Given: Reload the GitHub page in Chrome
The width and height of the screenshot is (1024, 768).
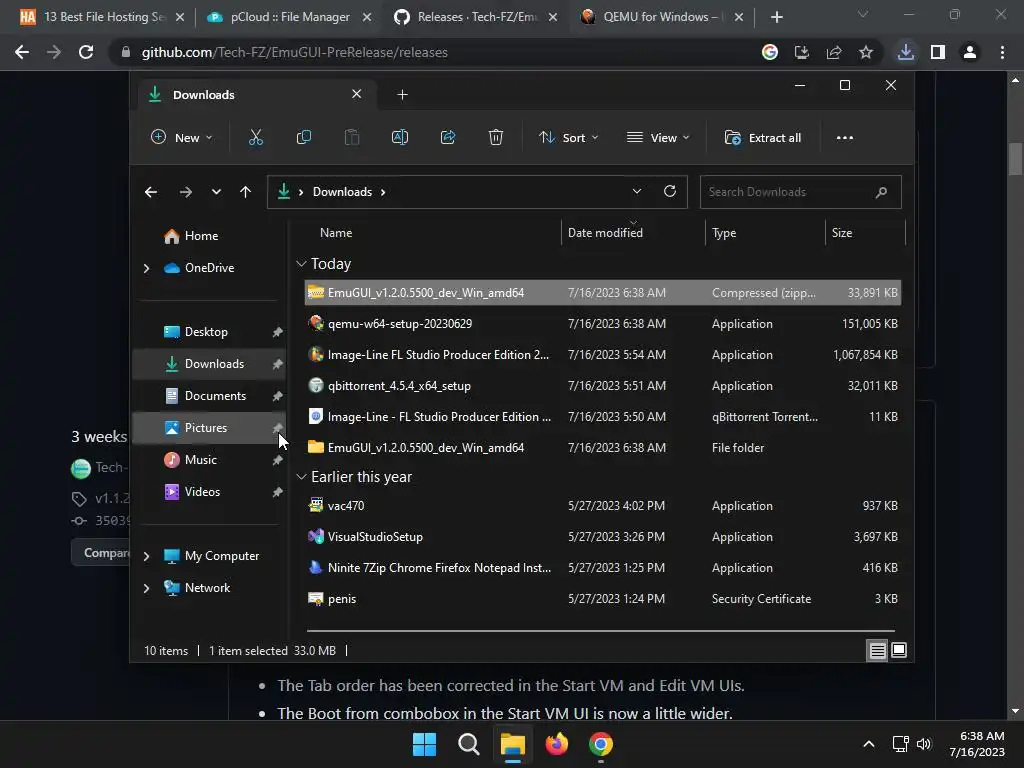Looking at the screenshot, I should coord(86,52).
